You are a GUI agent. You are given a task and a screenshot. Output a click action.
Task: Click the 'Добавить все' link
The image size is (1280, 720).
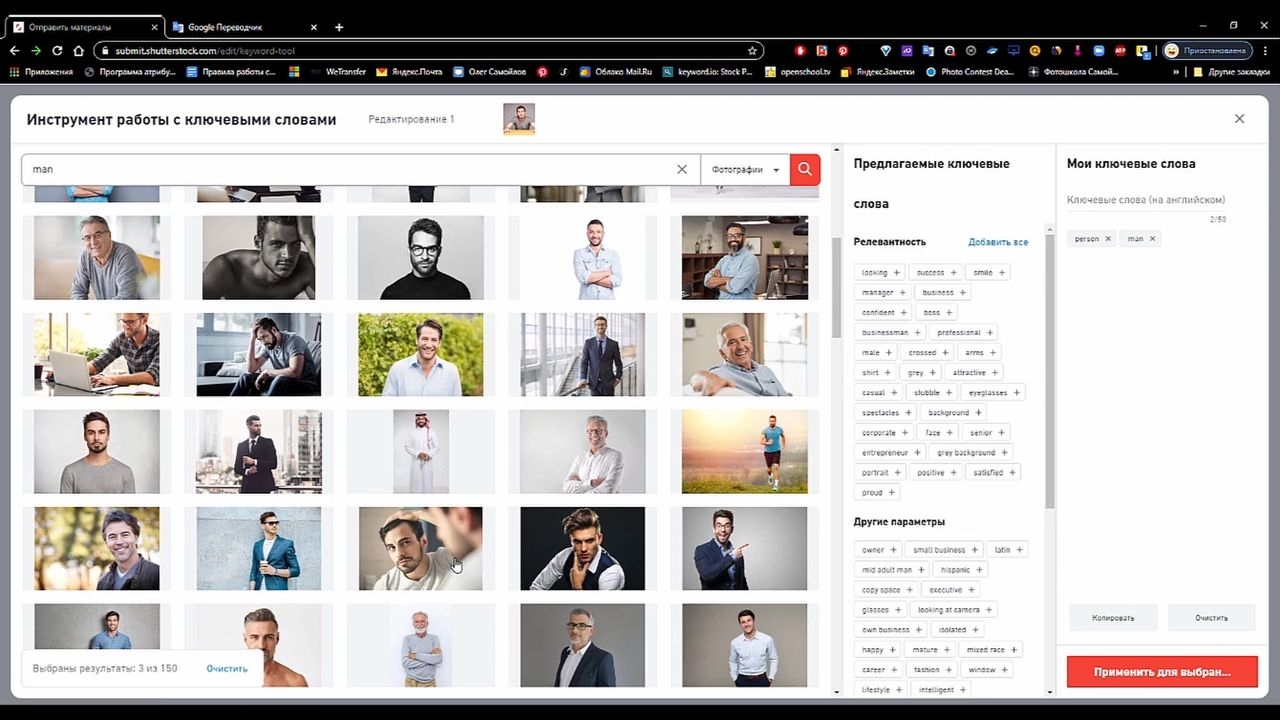[x=998, y=242]
